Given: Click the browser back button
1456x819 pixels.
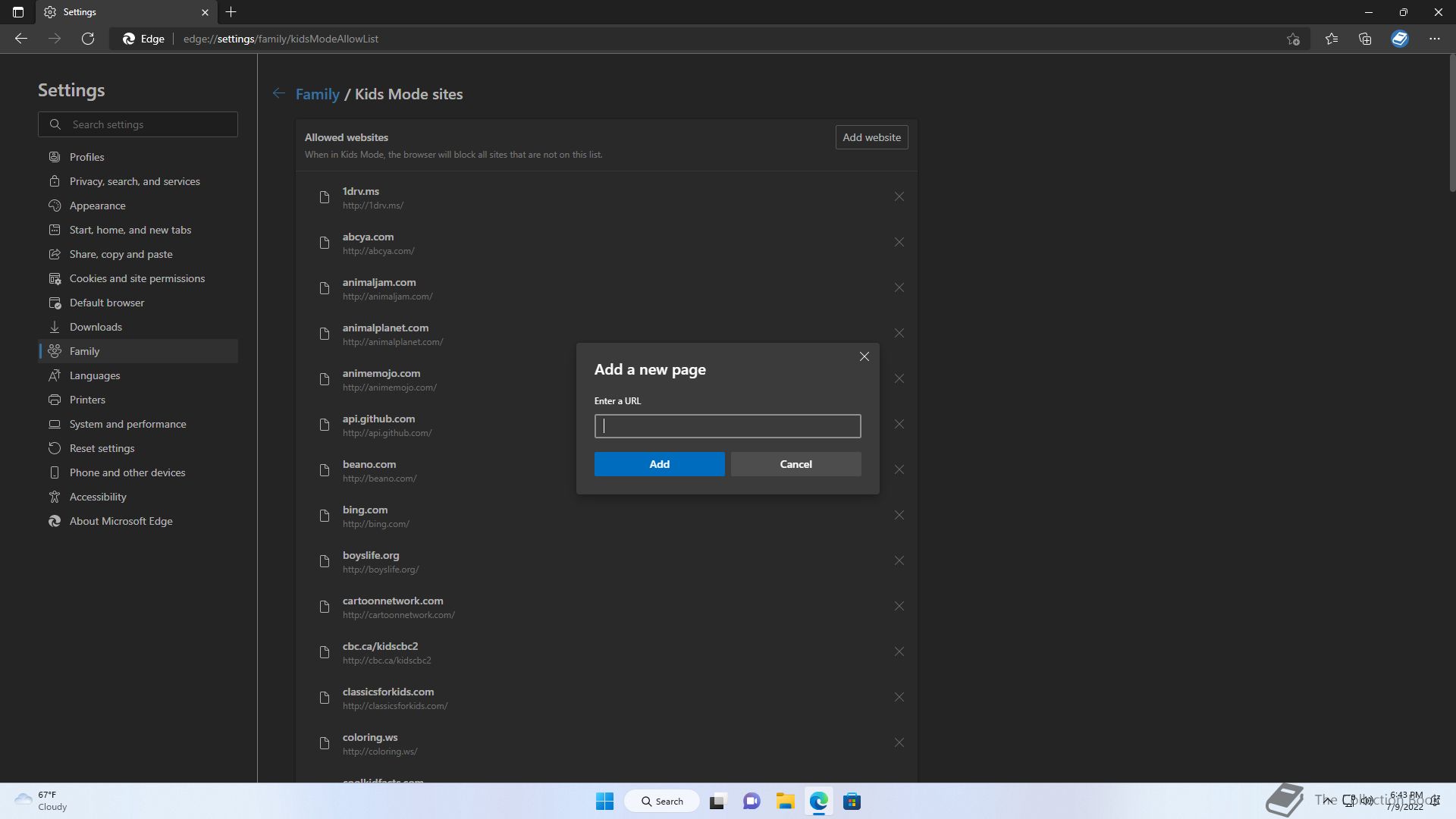Looking at the screenshot, I should click(x=21, y=39).
